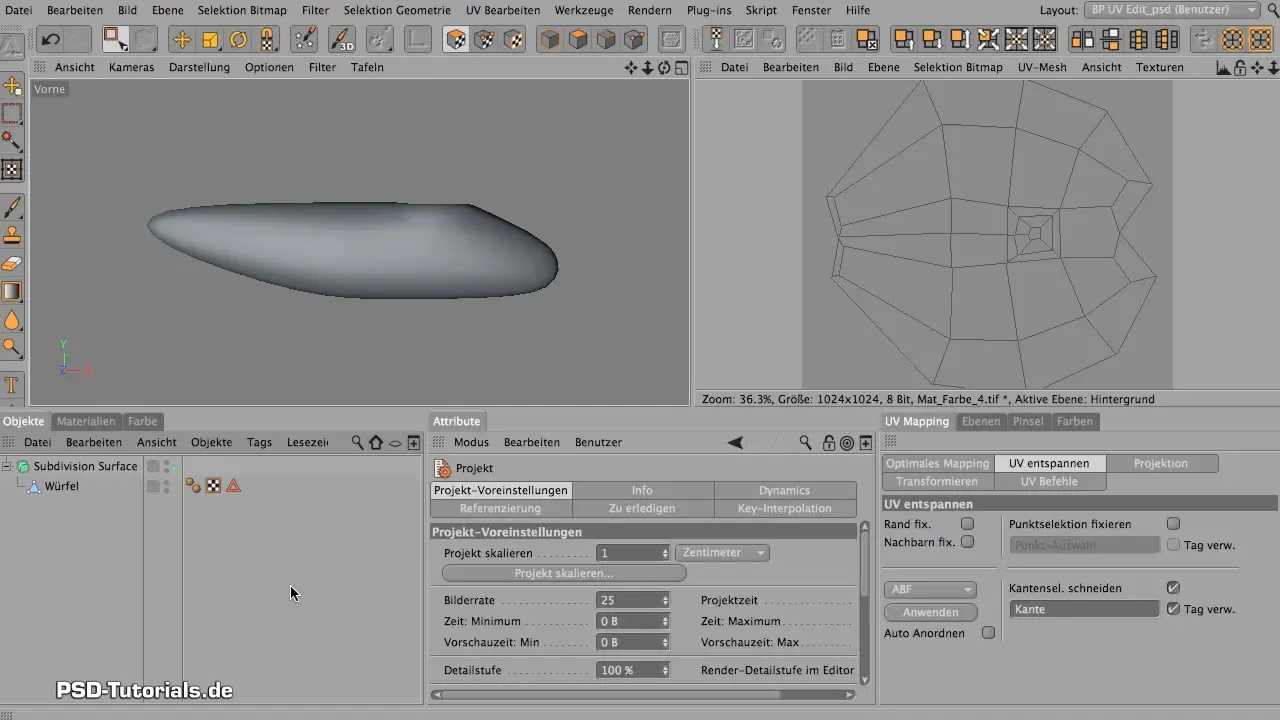1280x720 pixels.
Task: Open the Zentimeter unit dropdown
Action: pos(722,552)
